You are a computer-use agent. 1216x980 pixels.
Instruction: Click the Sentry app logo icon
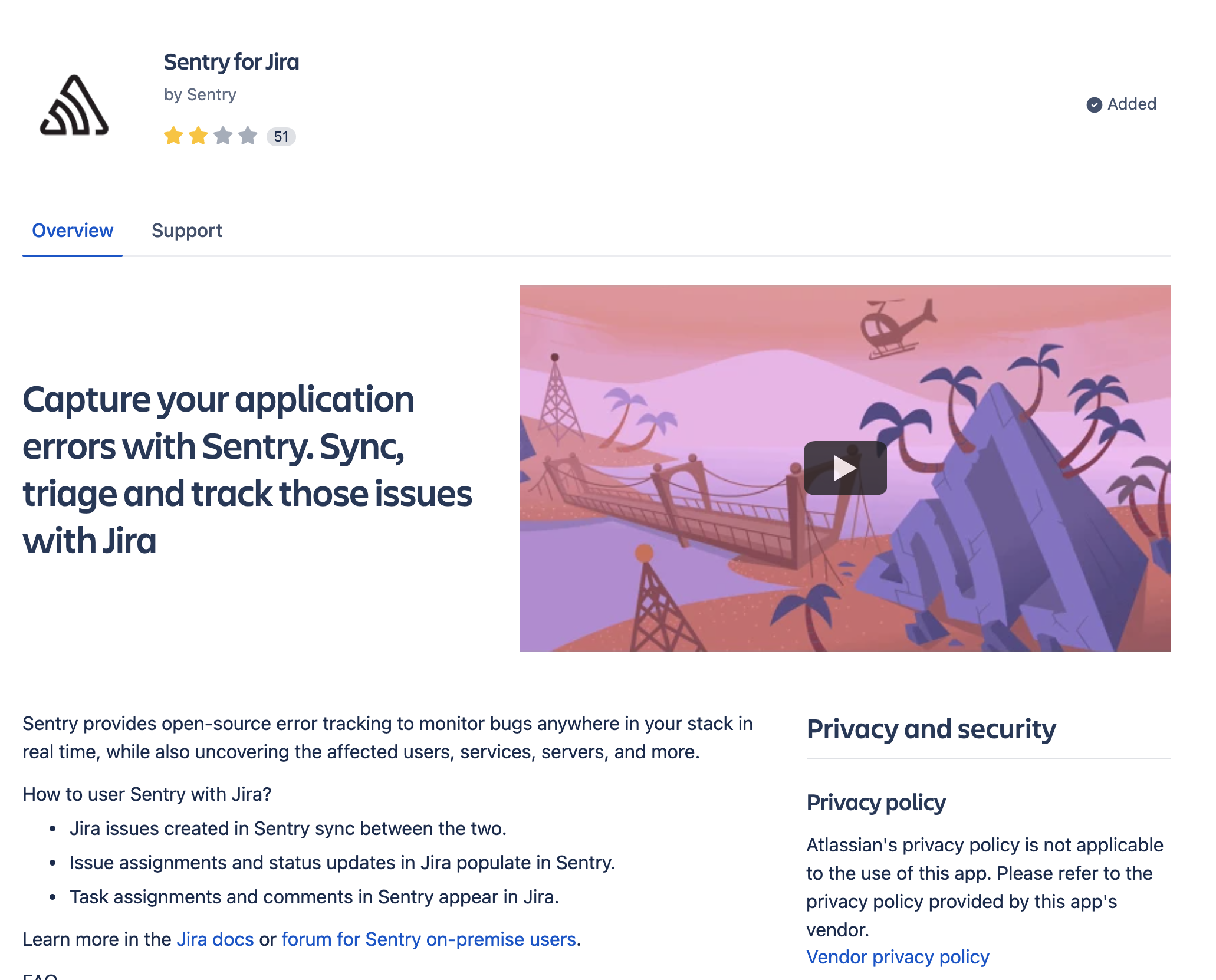pyautogui.click(x=74, y=104)
